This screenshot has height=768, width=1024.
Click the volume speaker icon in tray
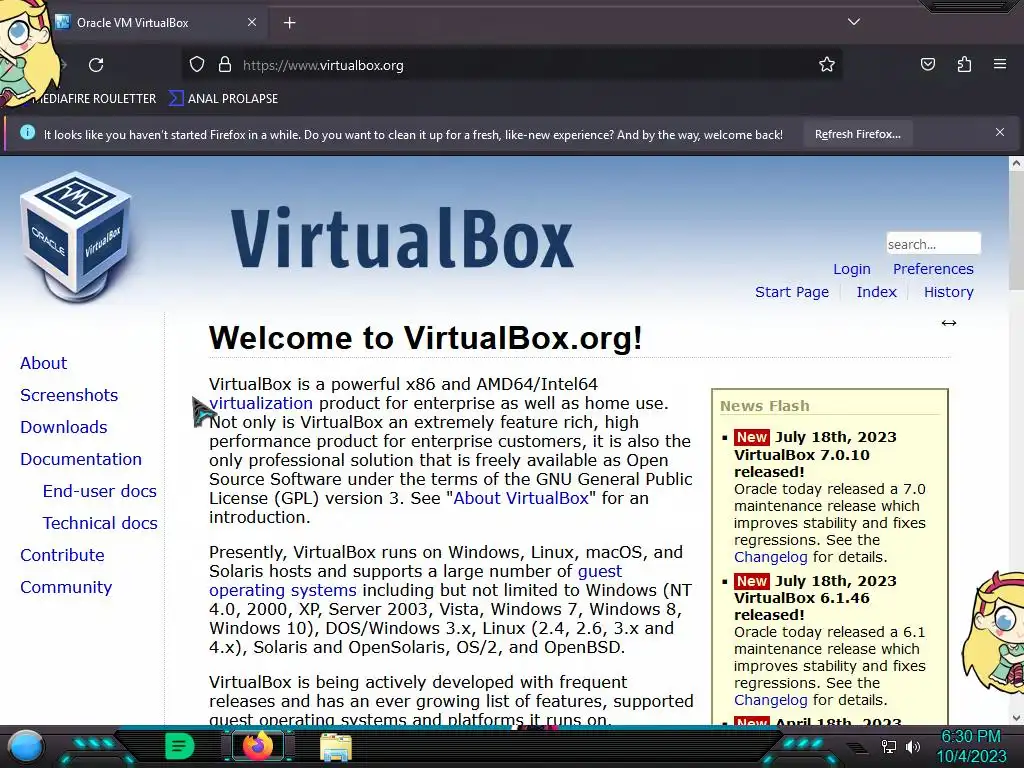[x=913, y=746]
